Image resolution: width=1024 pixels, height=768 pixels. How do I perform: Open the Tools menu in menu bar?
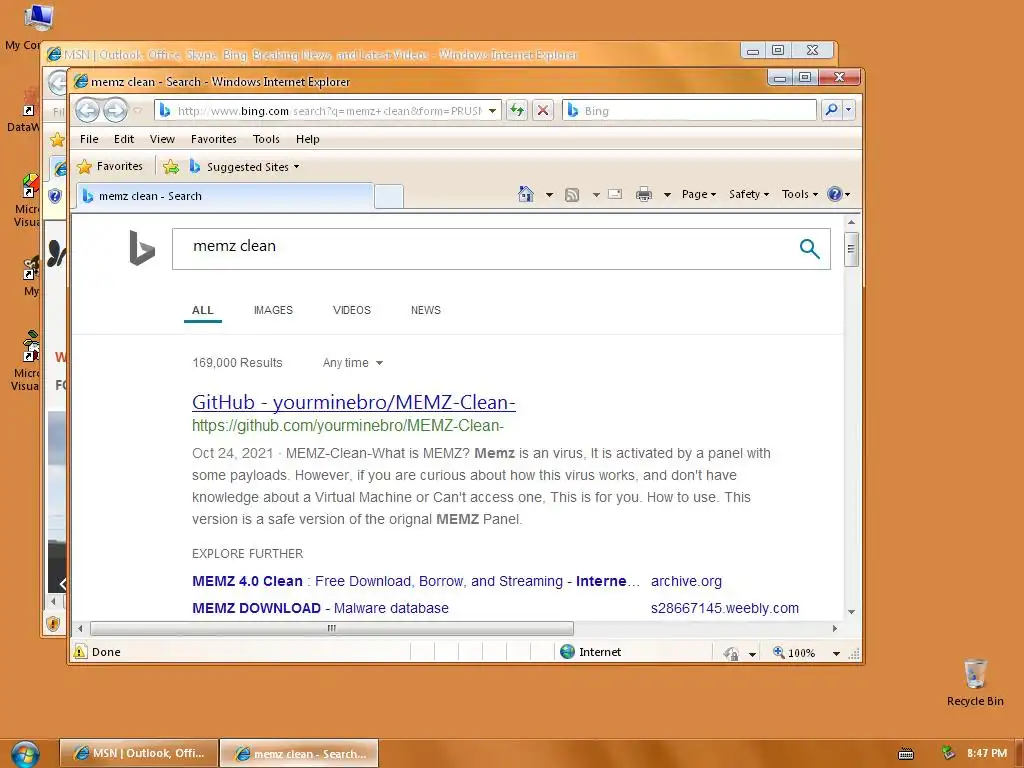266,138
